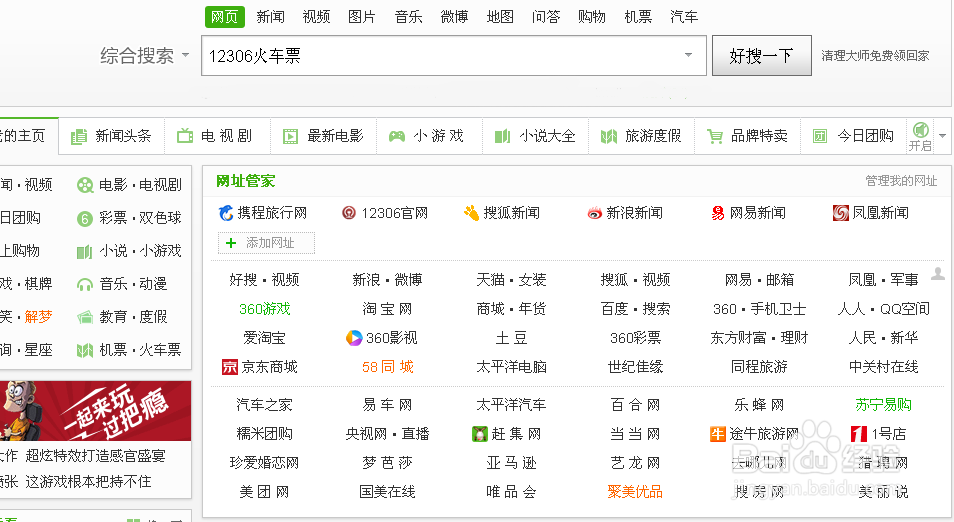The image size is (954, 522).
Task: Open the 唯品会 link
Action: click(x=511, y=492)
